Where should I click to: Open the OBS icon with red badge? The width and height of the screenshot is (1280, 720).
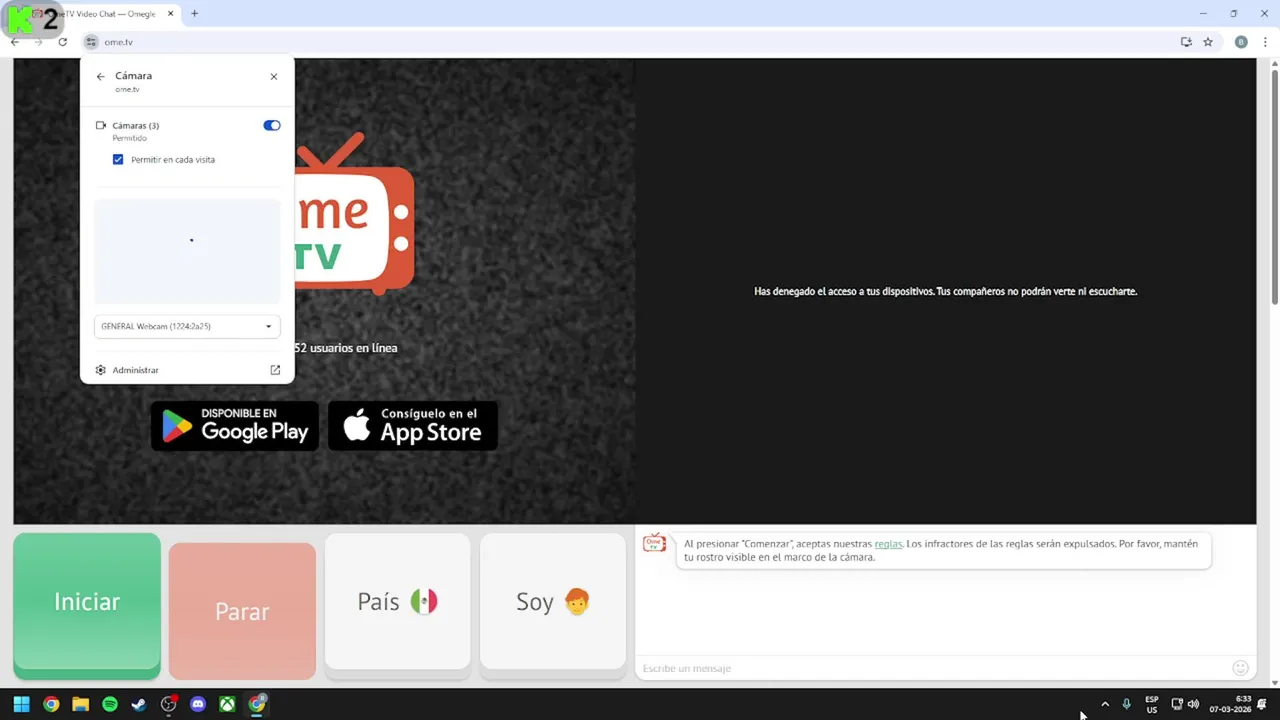pos(169,704)
